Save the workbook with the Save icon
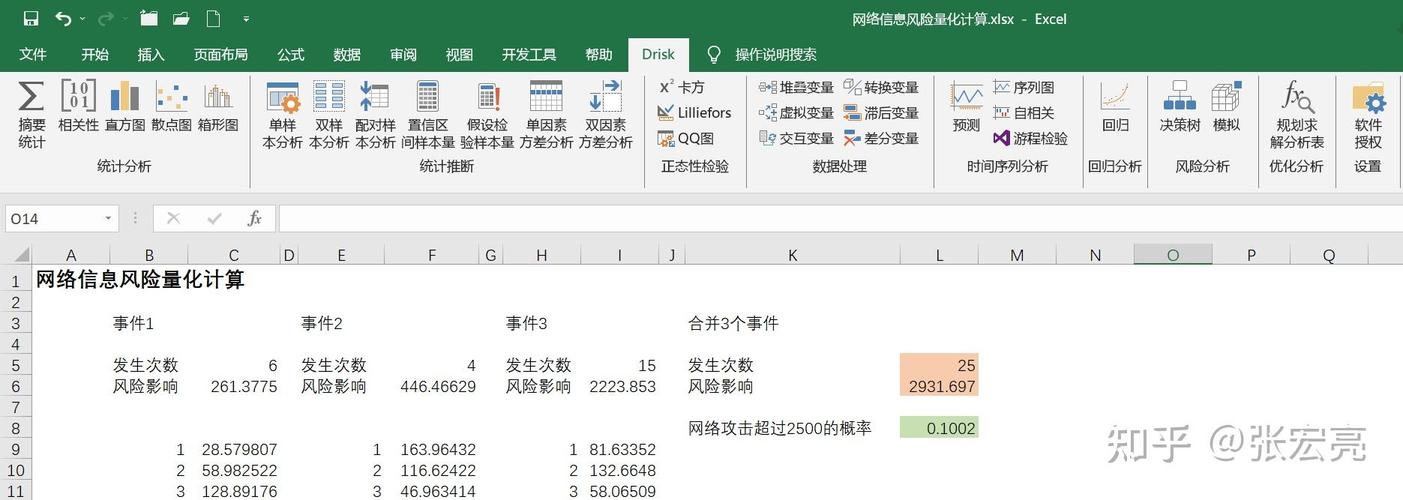1403x500 pixels. click(31, 18)
